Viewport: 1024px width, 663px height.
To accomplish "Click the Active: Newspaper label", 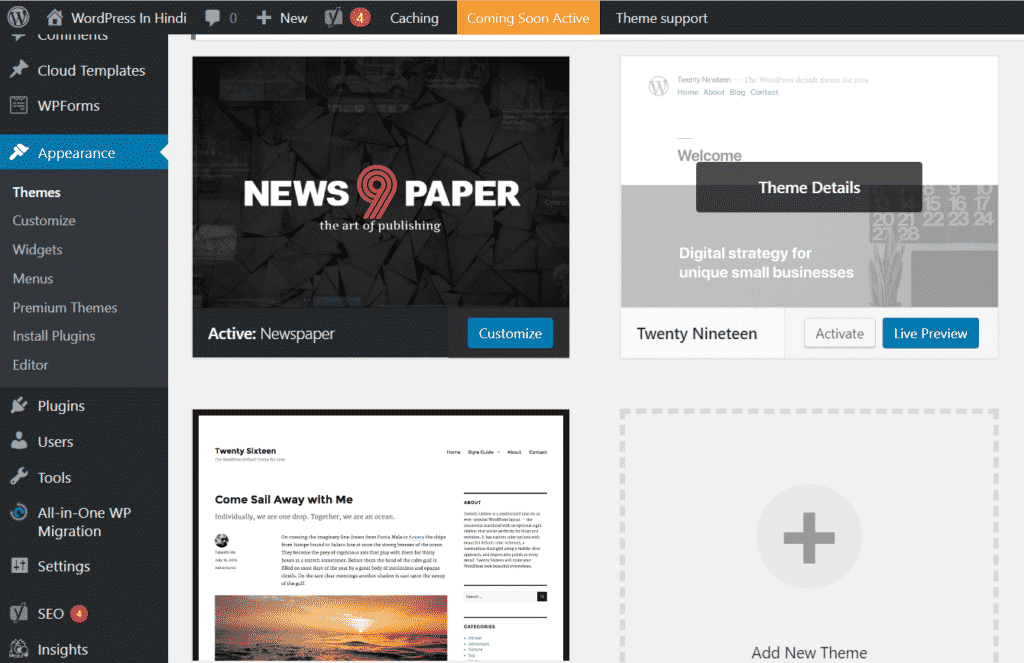I will point(271,333).
